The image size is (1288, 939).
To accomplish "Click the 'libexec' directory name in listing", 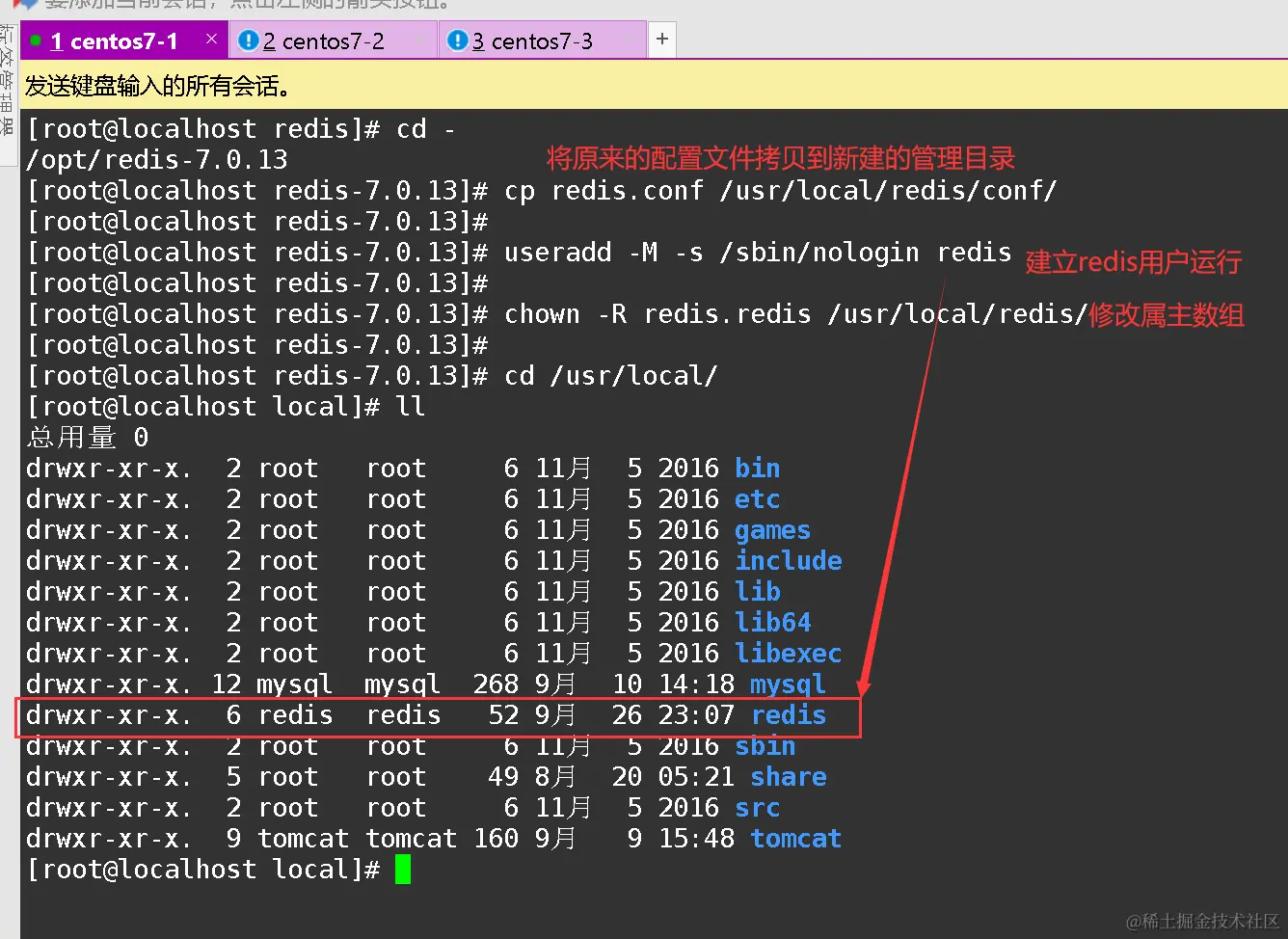I will (x=789, y=654).
